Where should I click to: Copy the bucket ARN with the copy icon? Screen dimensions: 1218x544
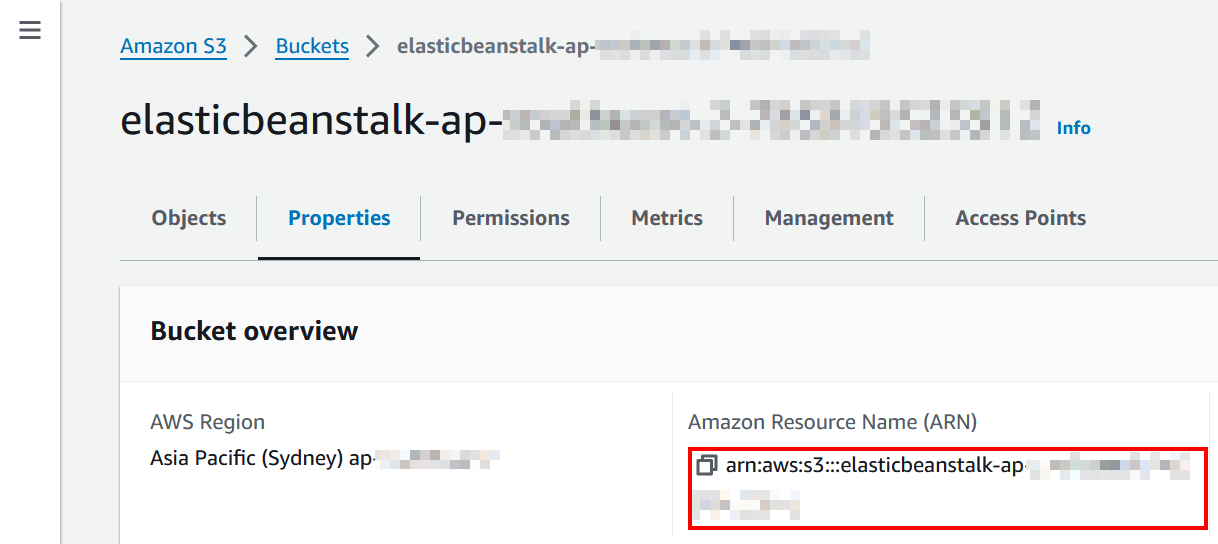[707, 466]
